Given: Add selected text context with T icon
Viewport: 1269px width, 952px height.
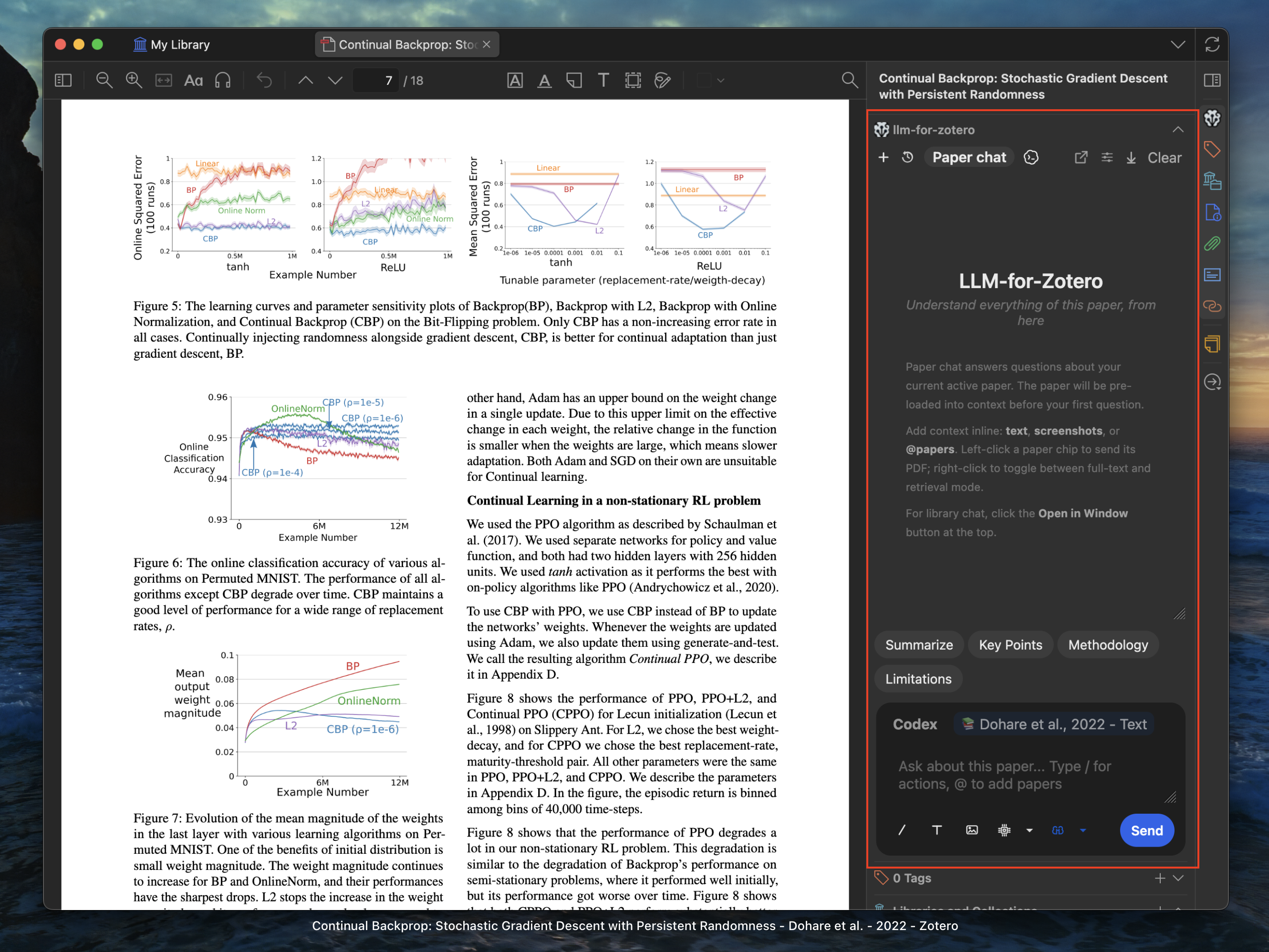Looking at the screenshot, I should pyautogui.click(x=937, y=830).
